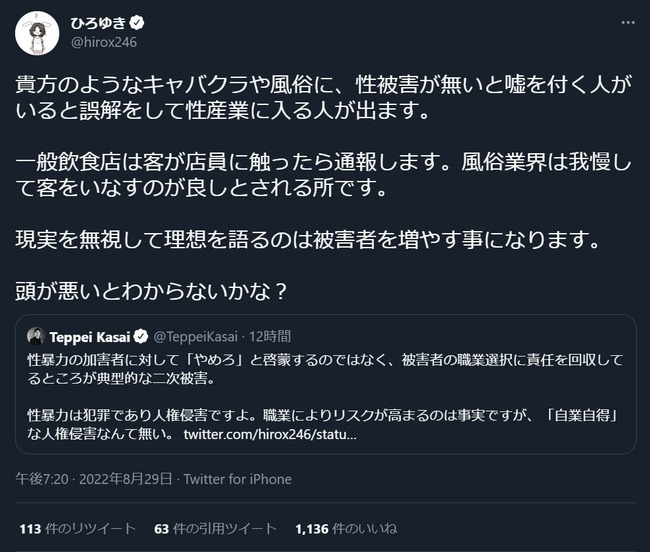This screenshot has width=650, height=552.
Task: View the 1,136 件のいいね list
Action: [x=346, y=529]
